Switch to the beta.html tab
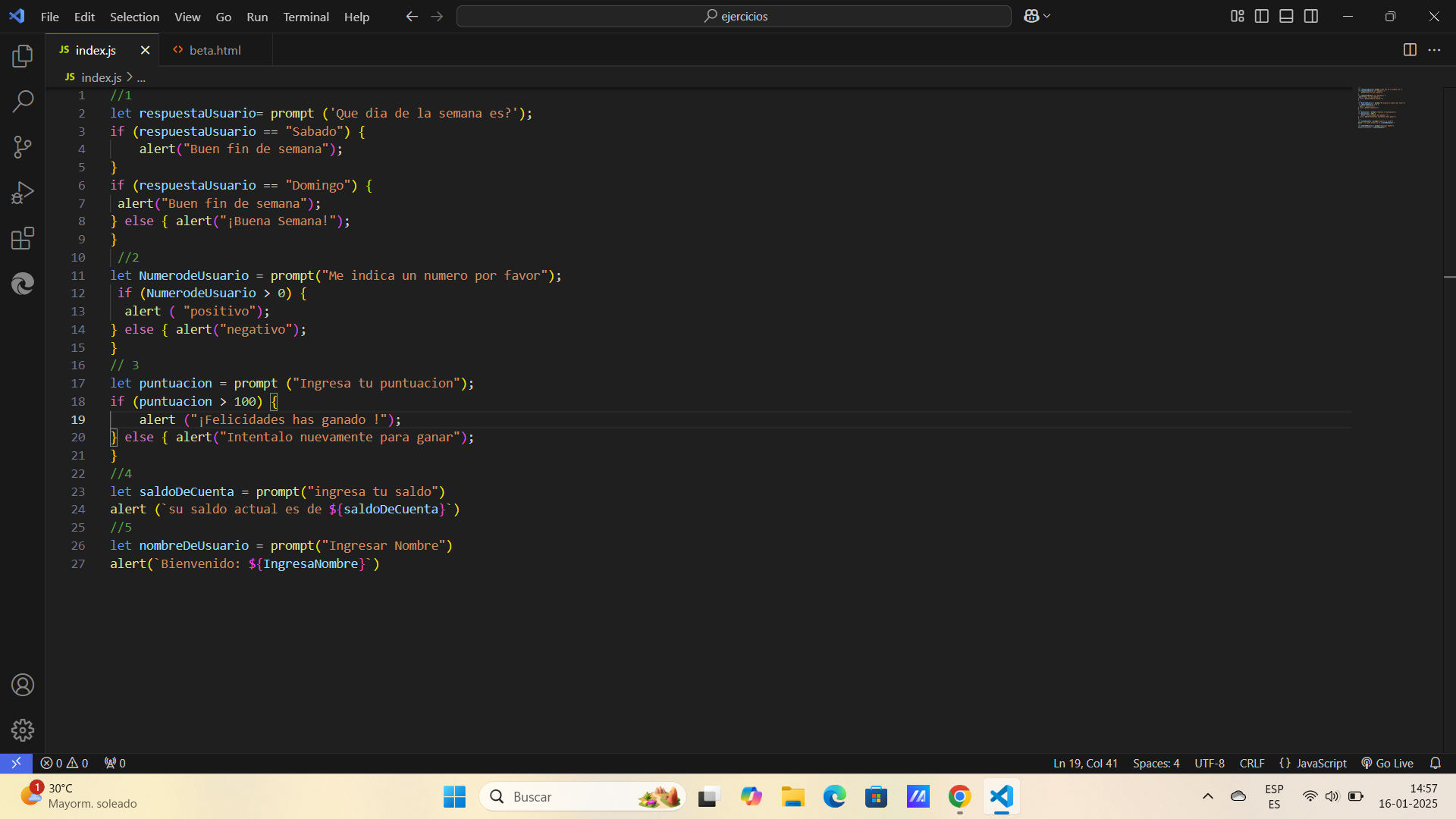Screen dimensions: 1456x819 [215, 50]
